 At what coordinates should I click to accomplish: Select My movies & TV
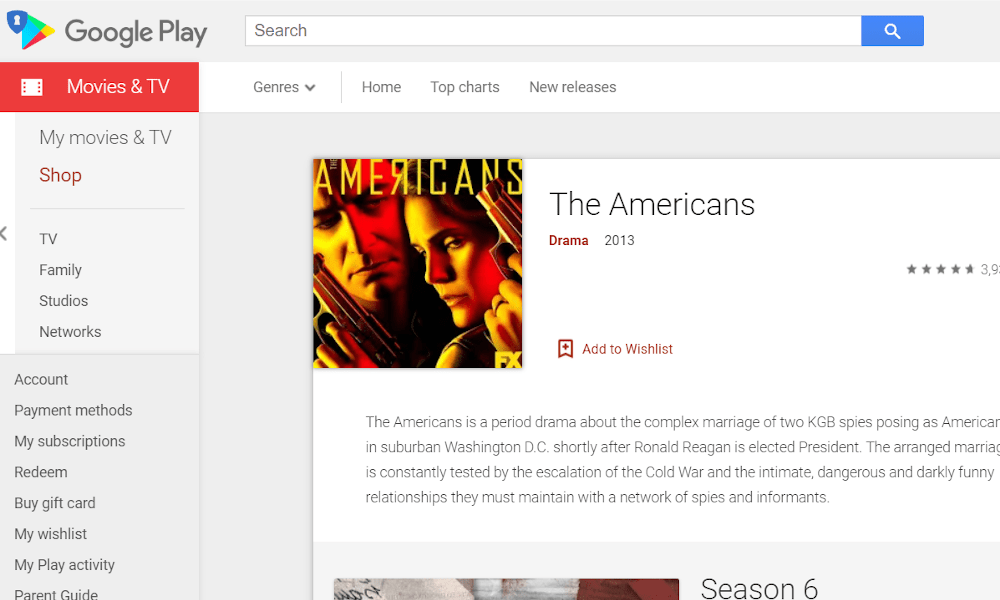tap(105, 138)
